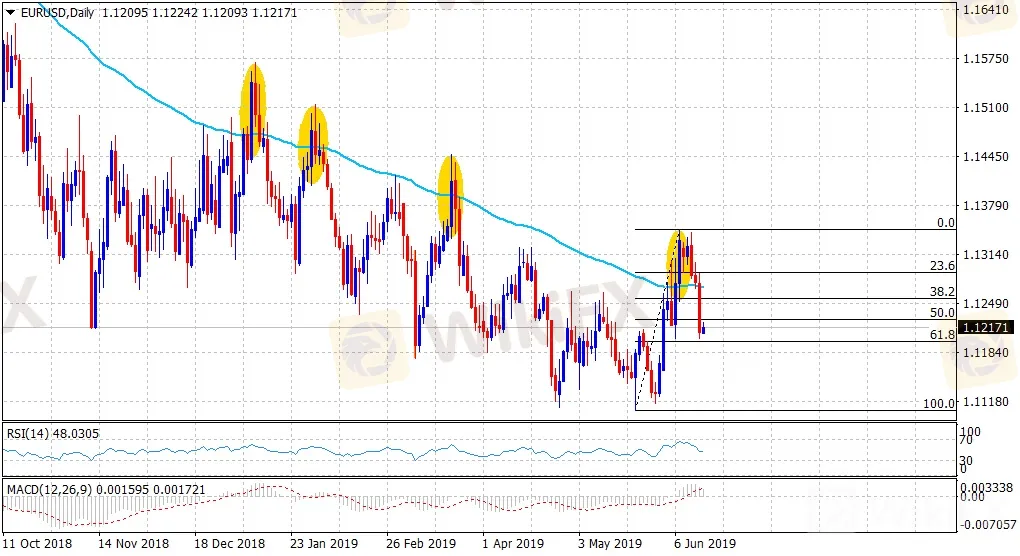Click the 38.2 Fibonacci level label
The width and height of the screenshot is (1020, 556).
(x=942, y=292)
